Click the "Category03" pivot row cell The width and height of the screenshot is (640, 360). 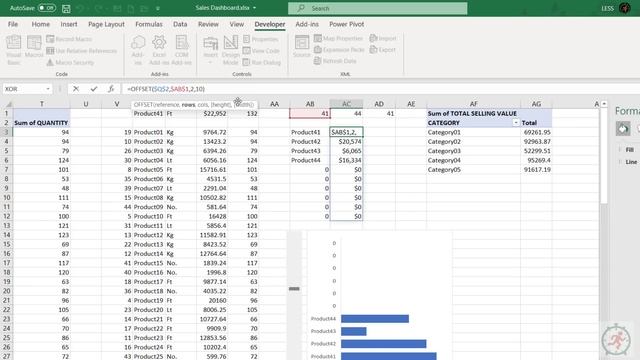coord(473,151)
